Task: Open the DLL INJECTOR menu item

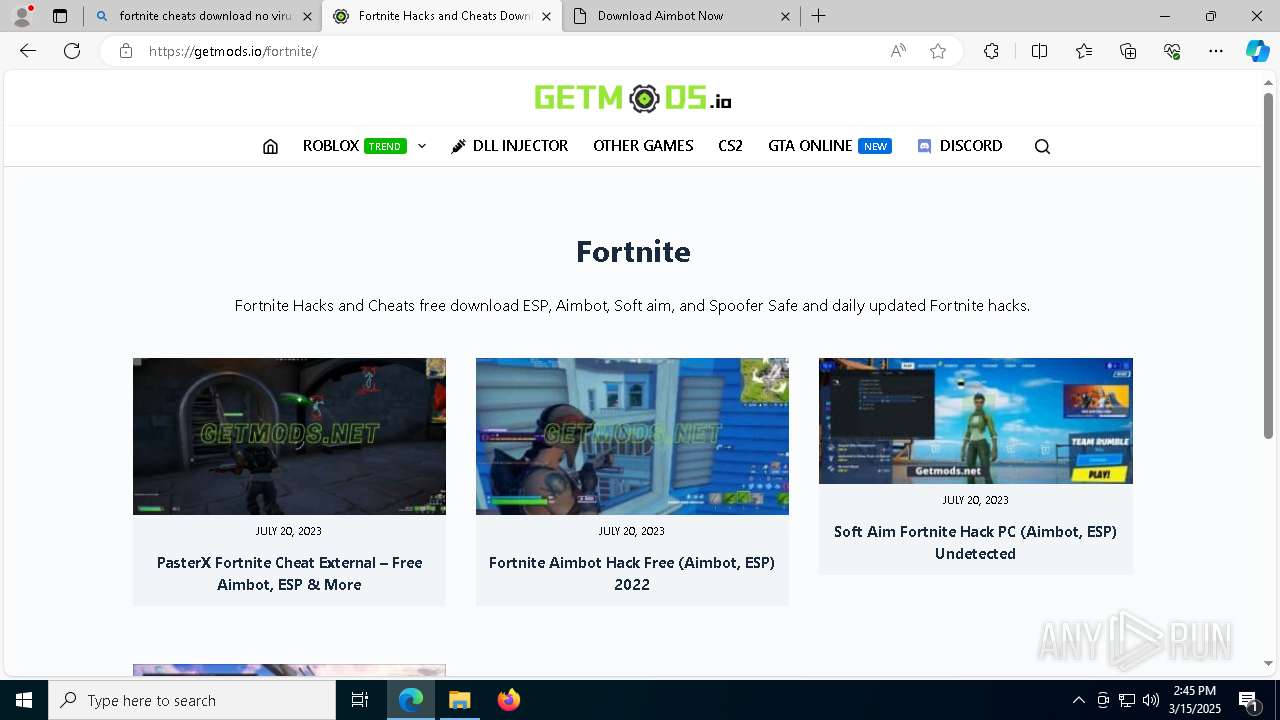Action: click(509, 146)
